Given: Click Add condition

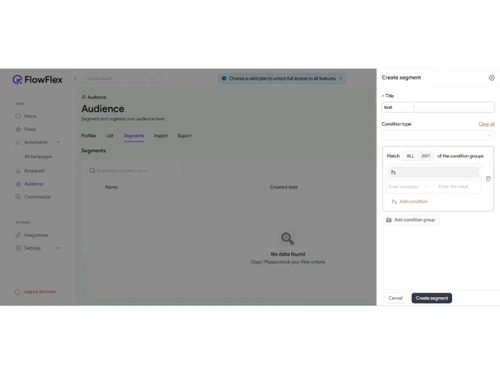Looking at the screenshot, I should tap(410, 201).
